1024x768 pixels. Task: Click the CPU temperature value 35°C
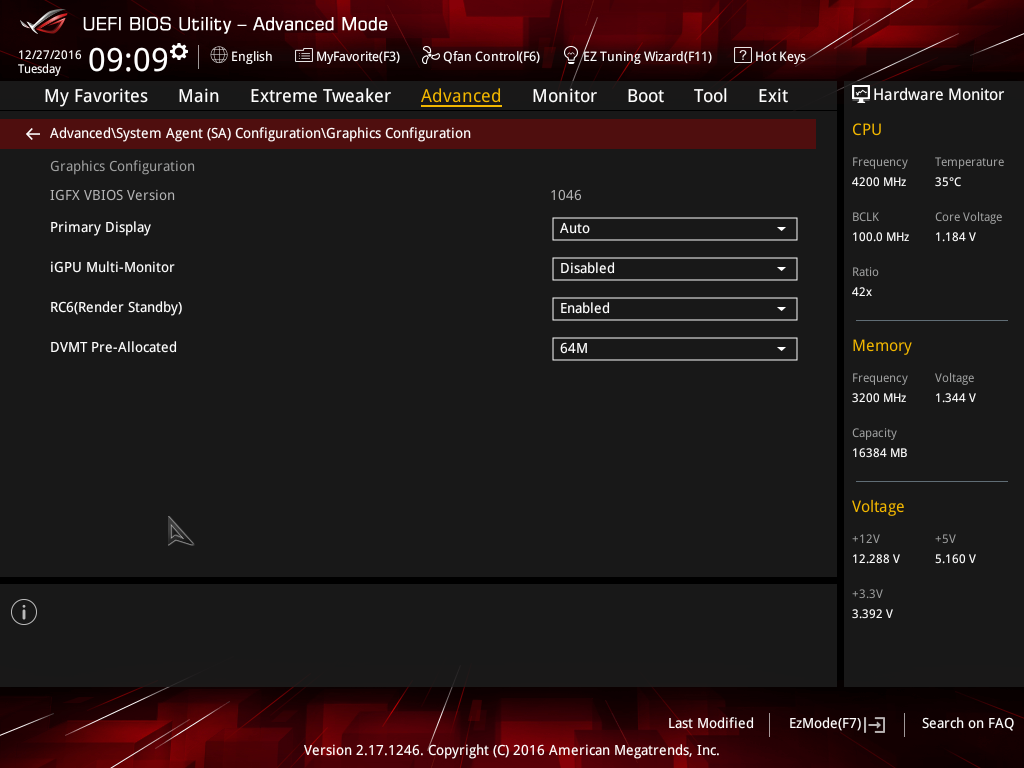948,182
